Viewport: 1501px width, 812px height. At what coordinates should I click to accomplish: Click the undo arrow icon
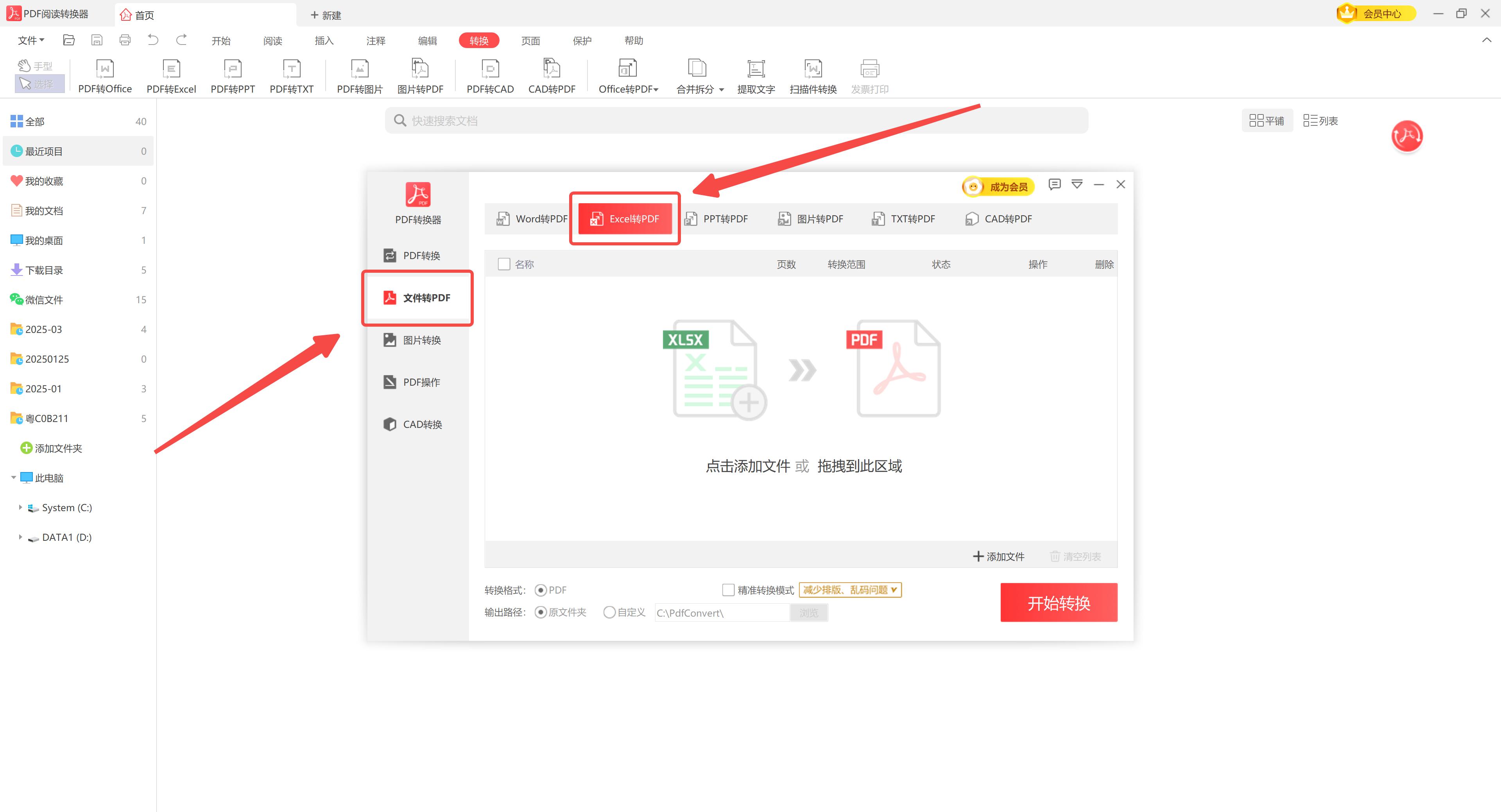153,39
